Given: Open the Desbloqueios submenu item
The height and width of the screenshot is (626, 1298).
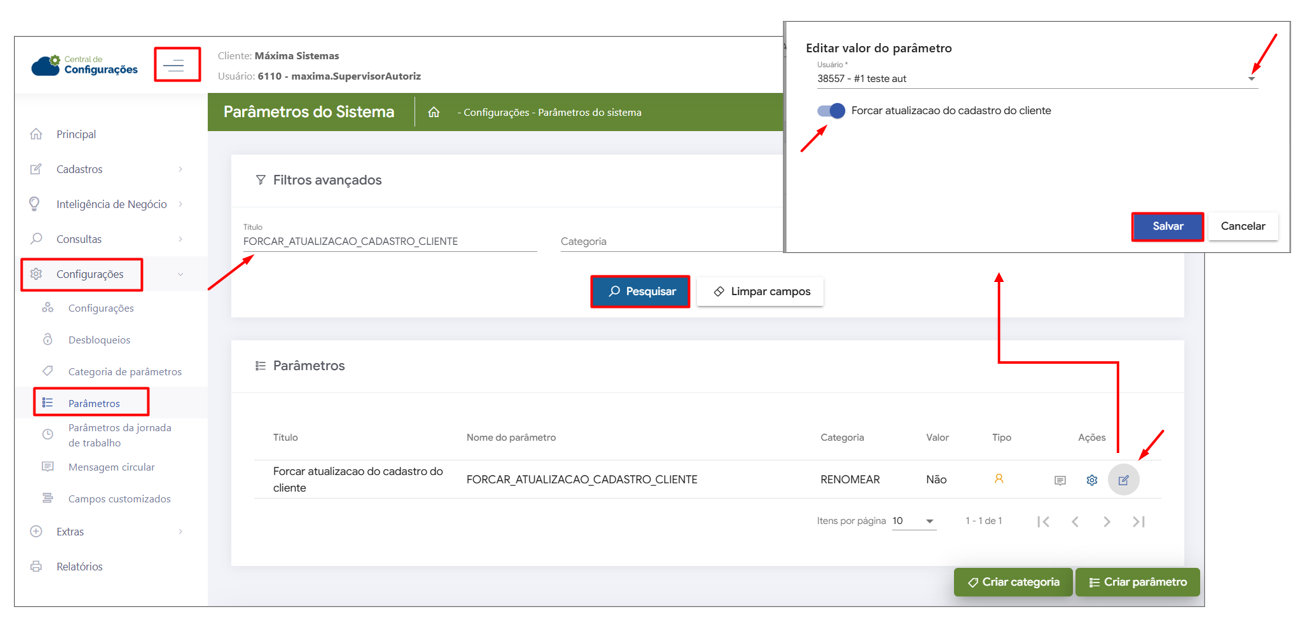Looking at the screenshot, I should coord(99,340).
